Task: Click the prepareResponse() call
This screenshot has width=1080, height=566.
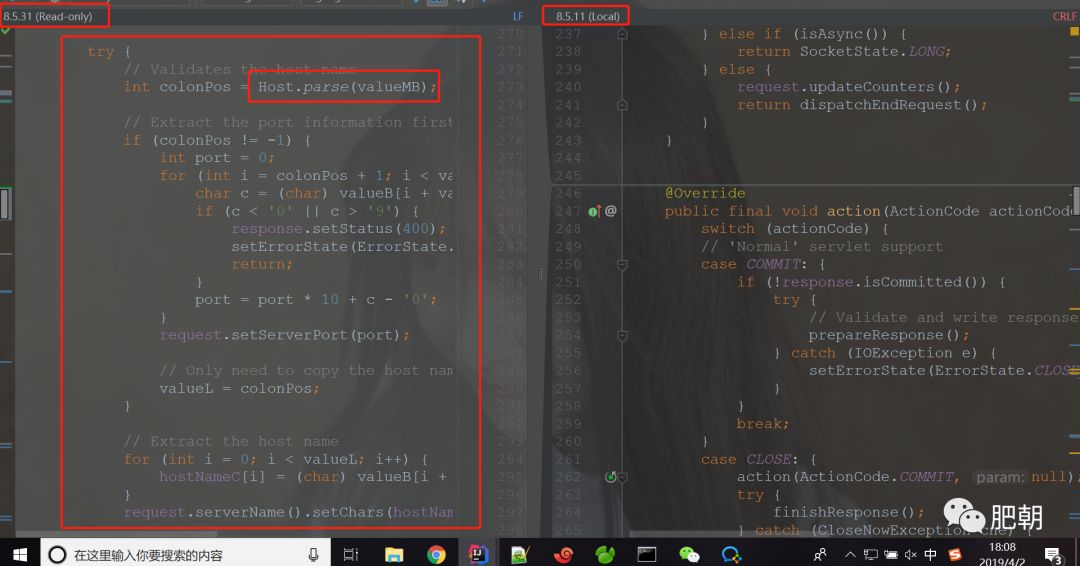Action: click(x=889, y=335)
